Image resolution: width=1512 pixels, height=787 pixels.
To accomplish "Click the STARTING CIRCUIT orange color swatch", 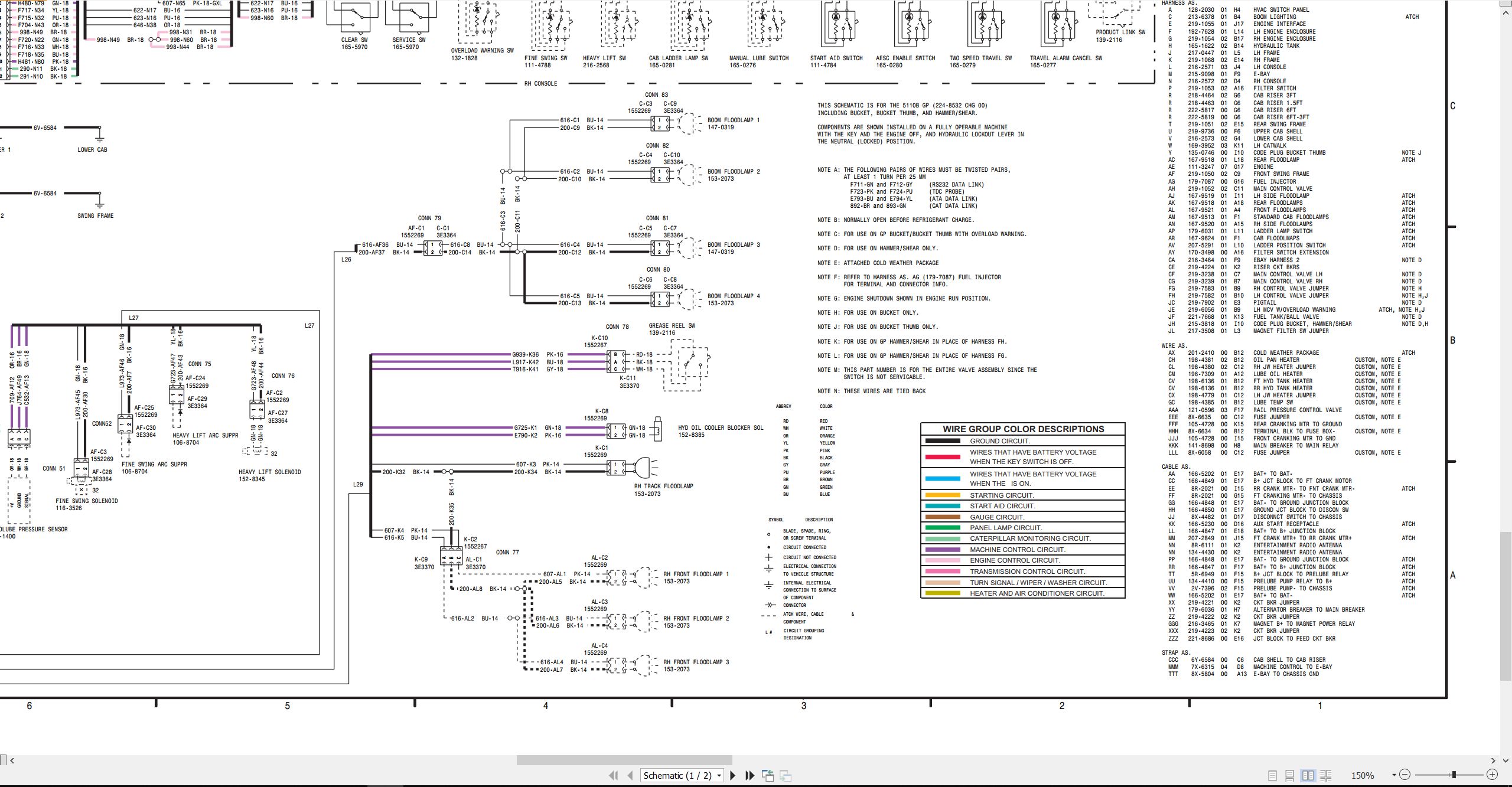I will coord(943,495).
